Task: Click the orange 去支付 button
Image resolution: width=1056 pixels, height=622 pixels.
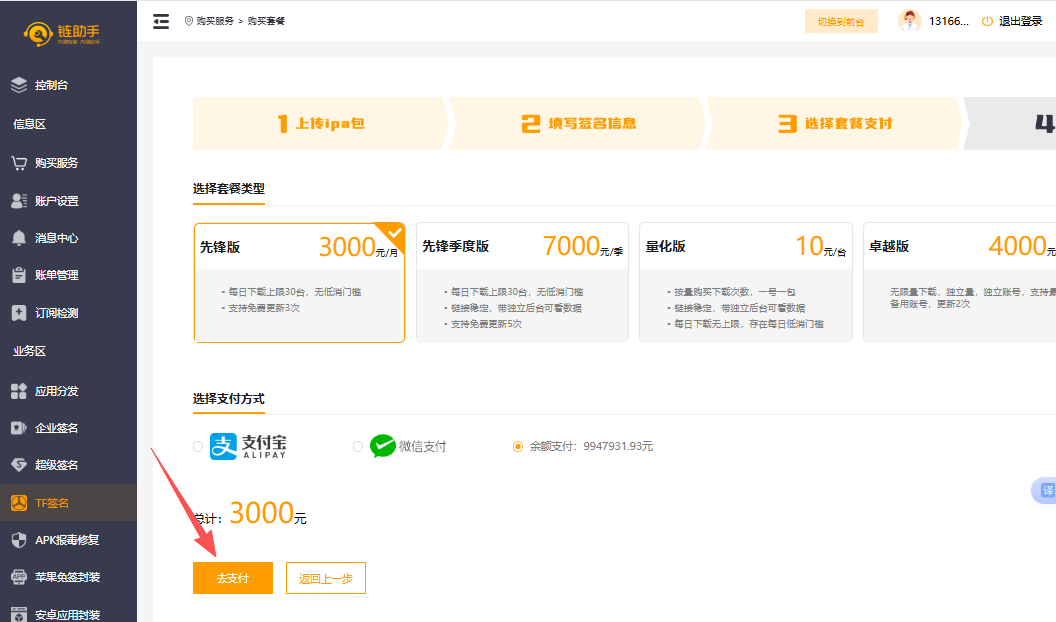Action: (232, 578)
